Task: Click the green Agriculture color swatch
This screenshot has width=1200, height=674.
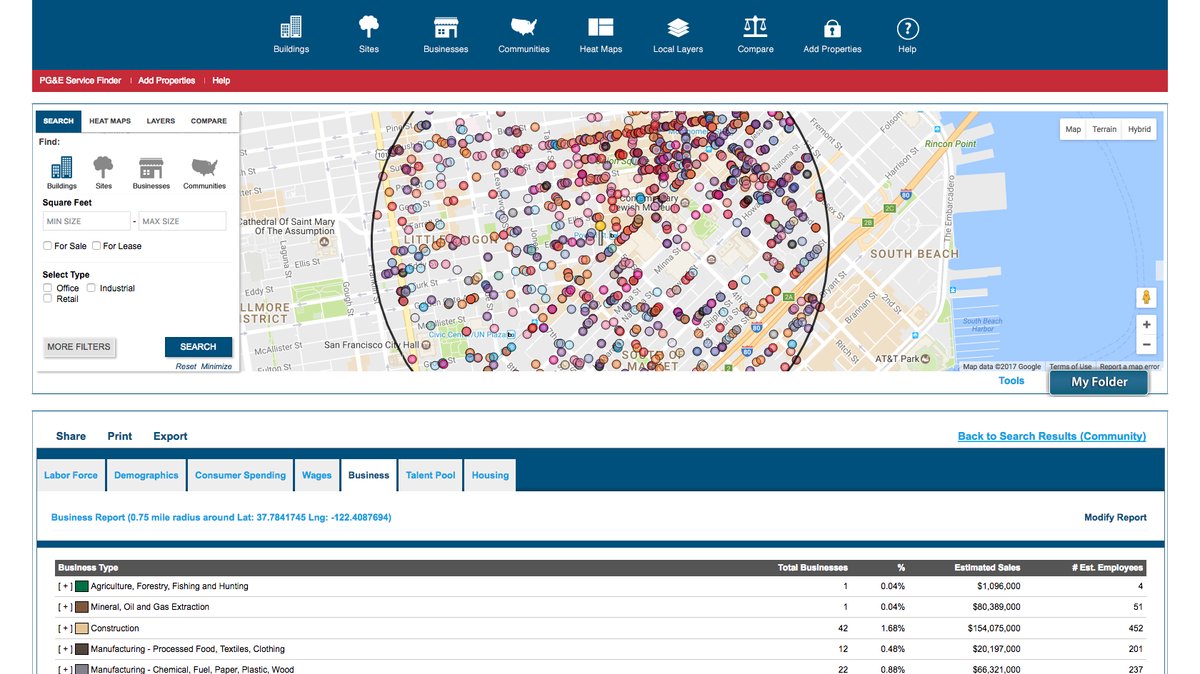Action: (x=82, y=587)
